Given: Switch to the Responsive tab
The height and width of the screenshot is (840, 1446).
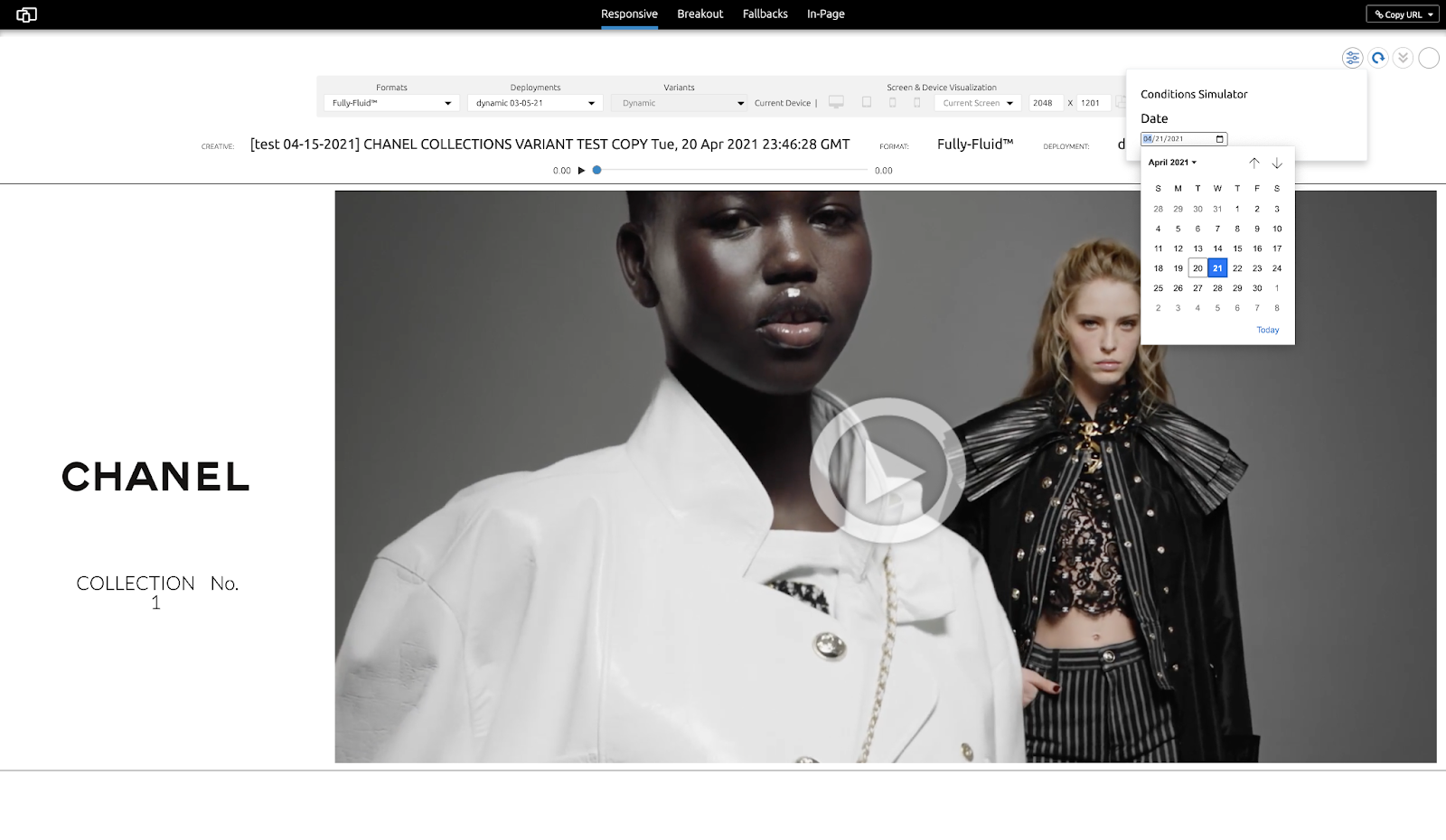Looking at the screenshot, I should [629, 14].
